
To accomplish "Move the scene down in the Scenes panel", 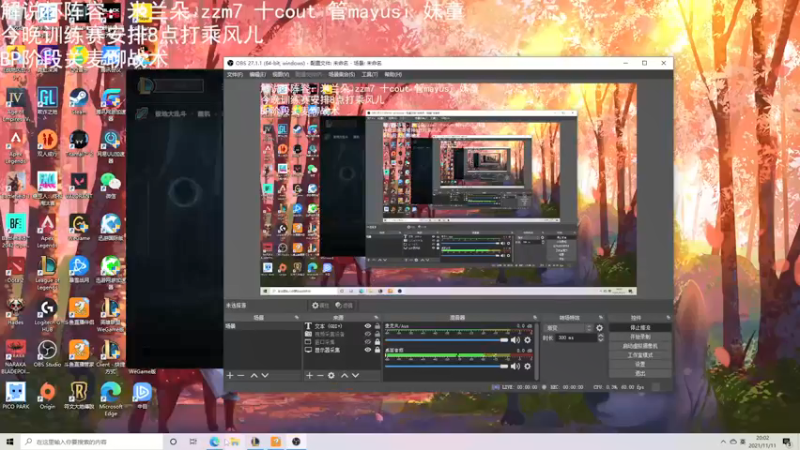I will (265, 376).
